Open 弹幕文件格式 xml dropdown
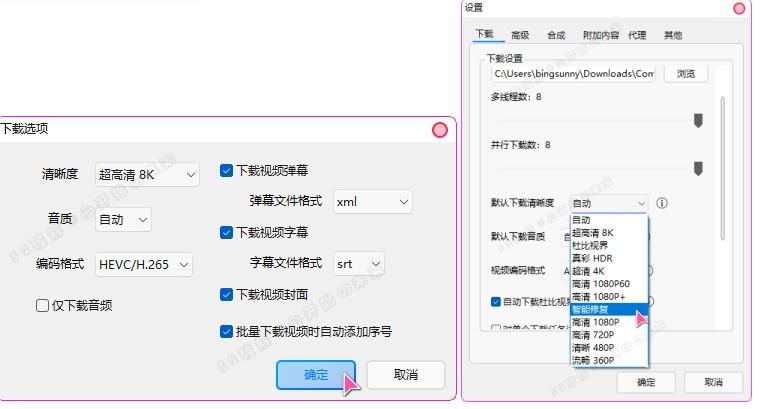Image resolution: width=760 pixels, height=409 pixels. (372, 202)
